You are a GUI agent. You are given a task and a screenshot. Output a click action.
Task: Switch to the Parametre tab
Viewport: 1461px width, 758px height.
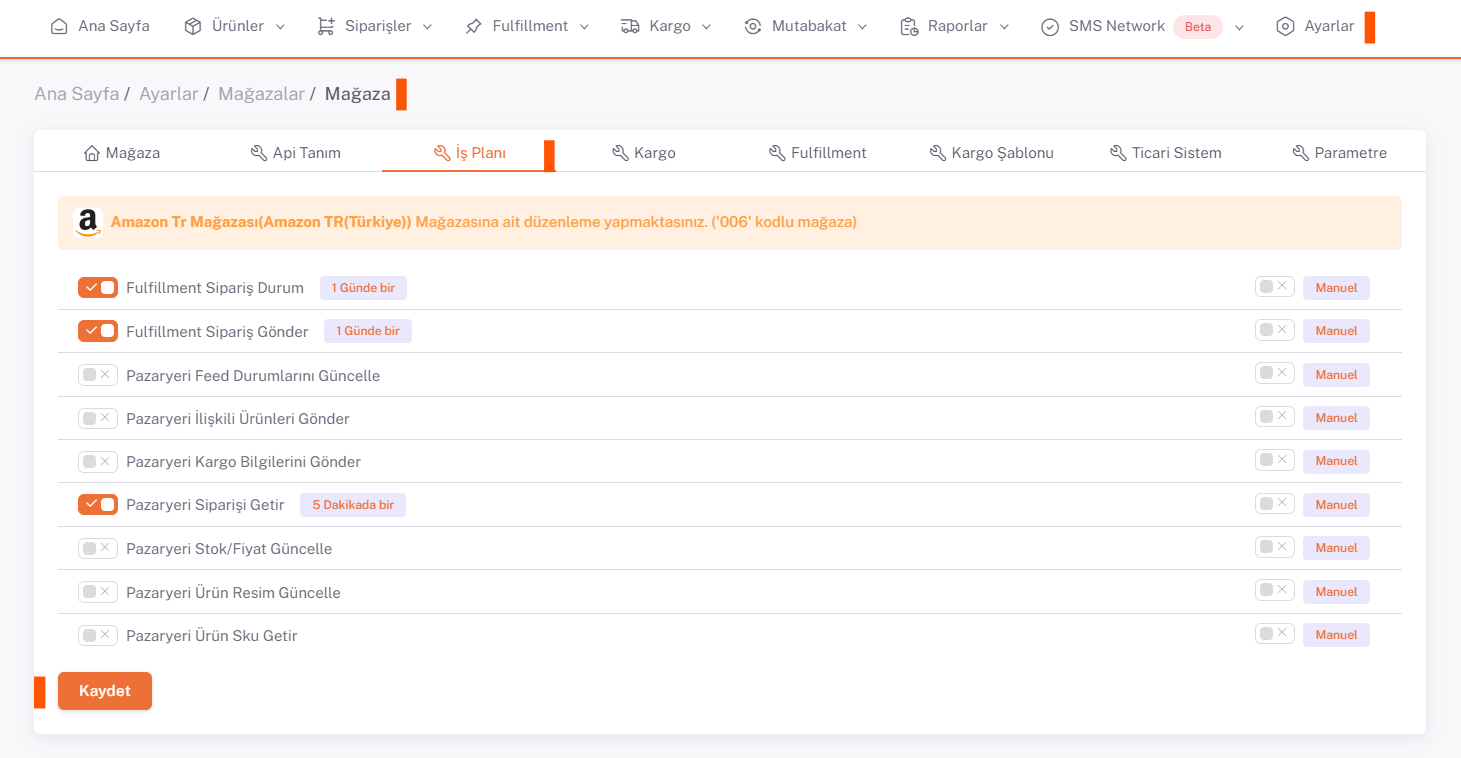pos(1339,153)
